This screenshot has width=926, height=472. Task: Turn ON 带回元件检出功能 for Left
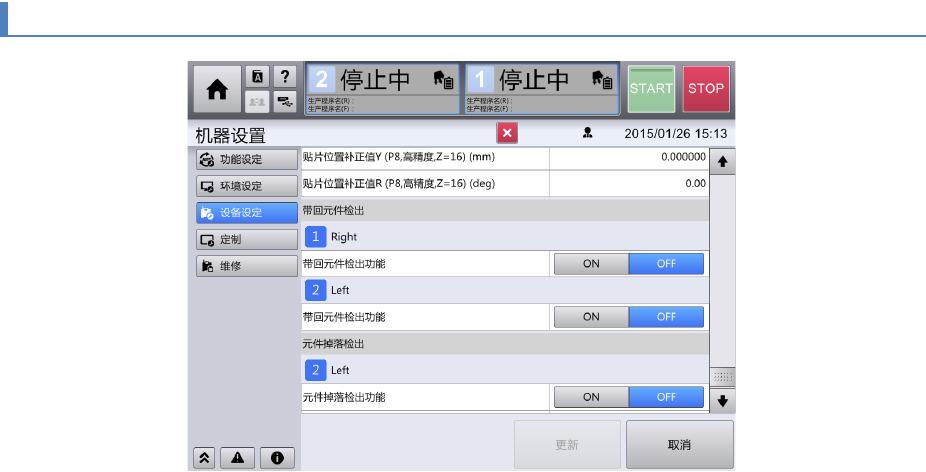pos(591,317)
